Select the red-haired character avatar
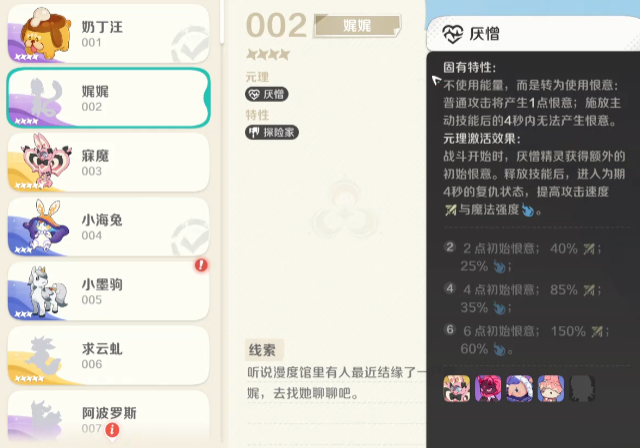640x448 pixels. [x=488, y=388]
